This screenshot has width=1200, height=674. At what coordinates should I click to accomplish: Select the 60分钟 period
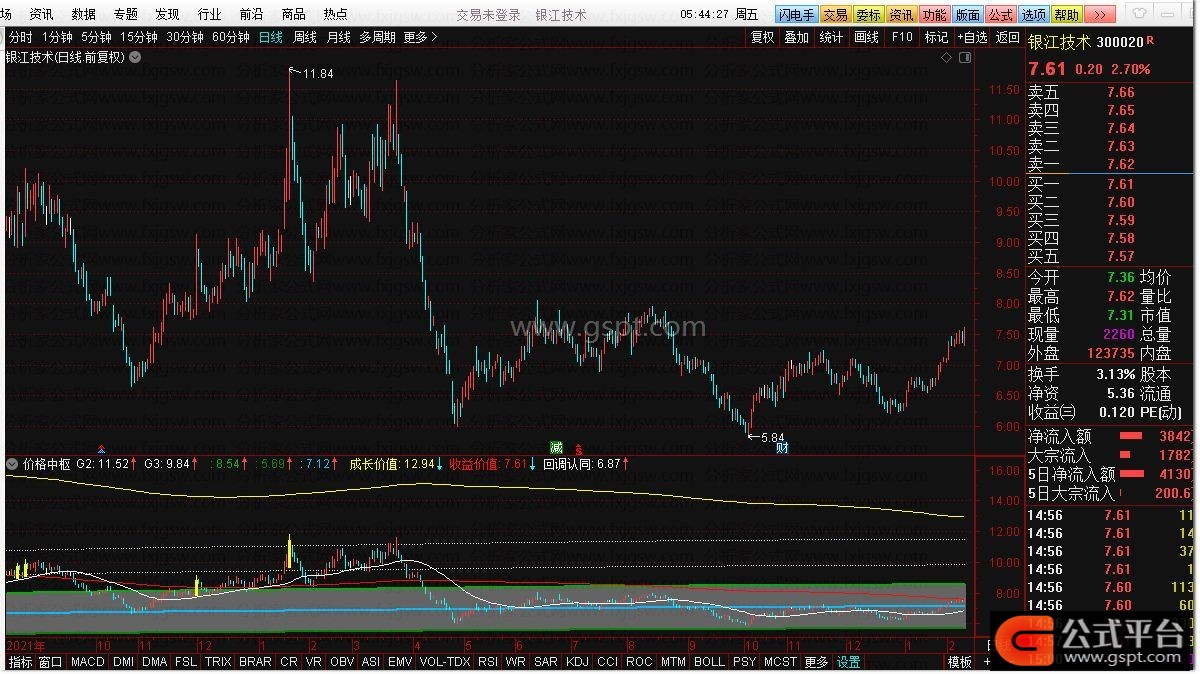[x=231, y=37]
